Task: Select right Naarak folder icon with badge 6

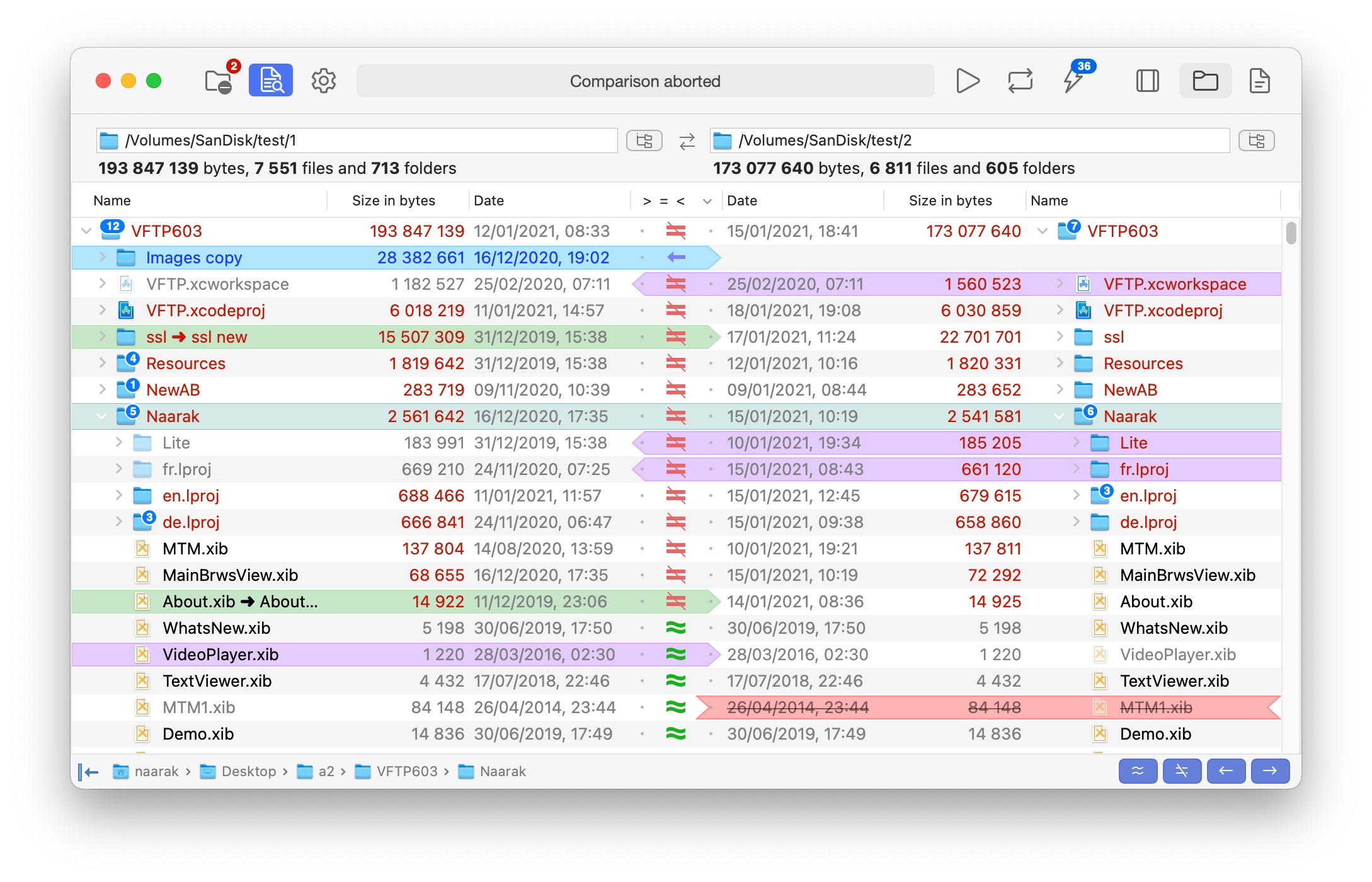Action: (1085, 415)
